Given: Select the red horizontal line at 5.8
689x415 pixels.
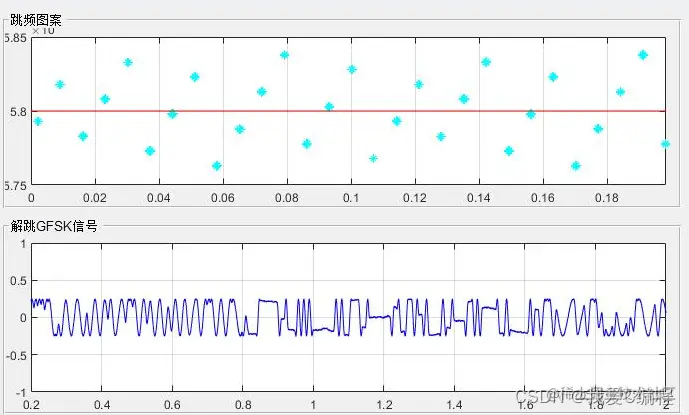Looking at the screenshot, I should (348, 111).
